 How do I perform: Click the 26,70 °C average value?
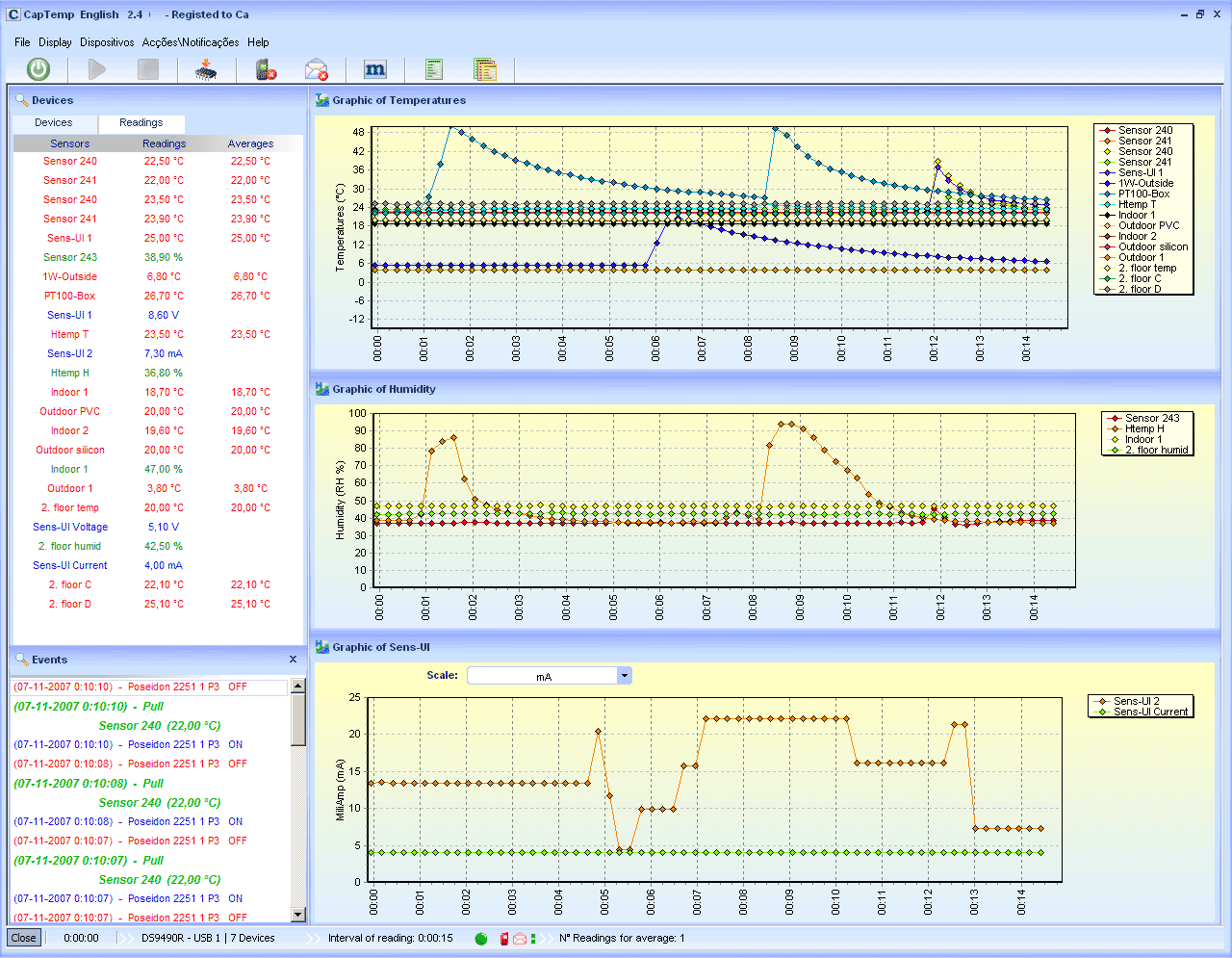click(250, 296)
